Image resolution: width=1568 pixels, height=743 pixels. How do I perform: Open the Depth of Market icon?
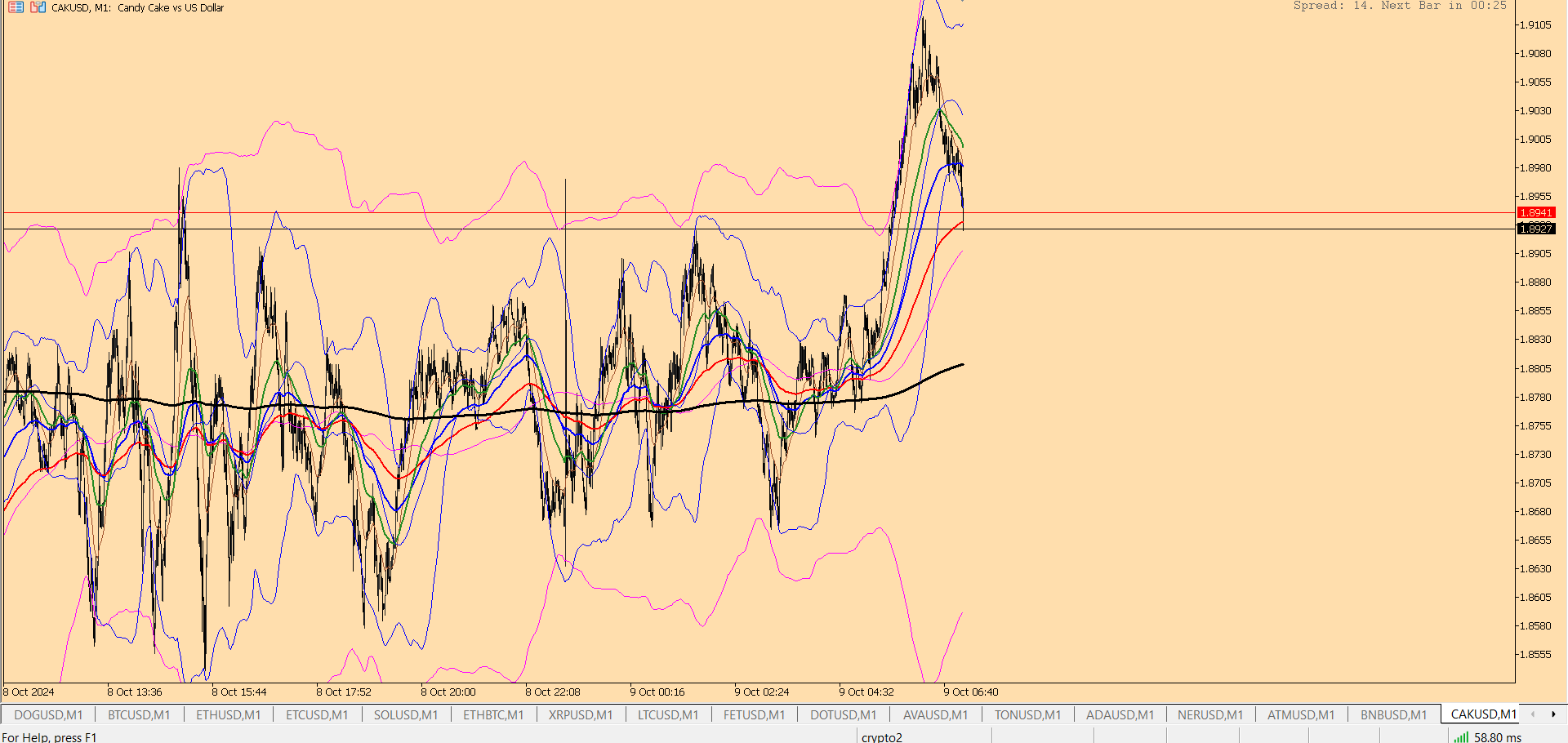coord(16,7)
